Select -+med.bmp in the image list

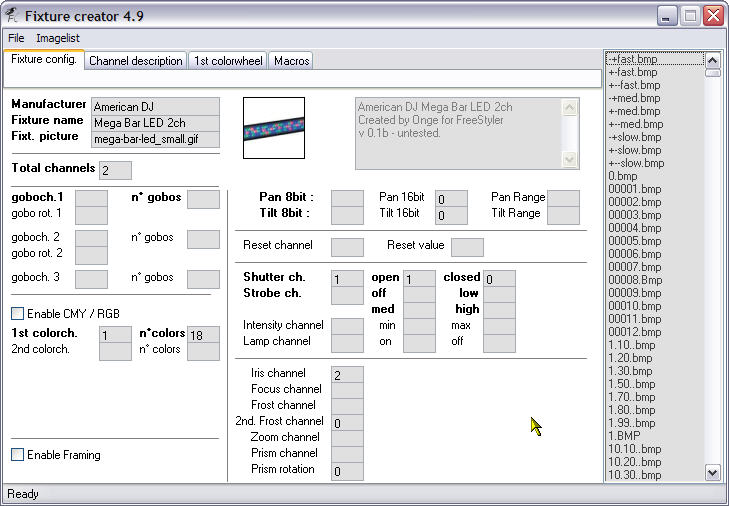(x=655, y=98)
